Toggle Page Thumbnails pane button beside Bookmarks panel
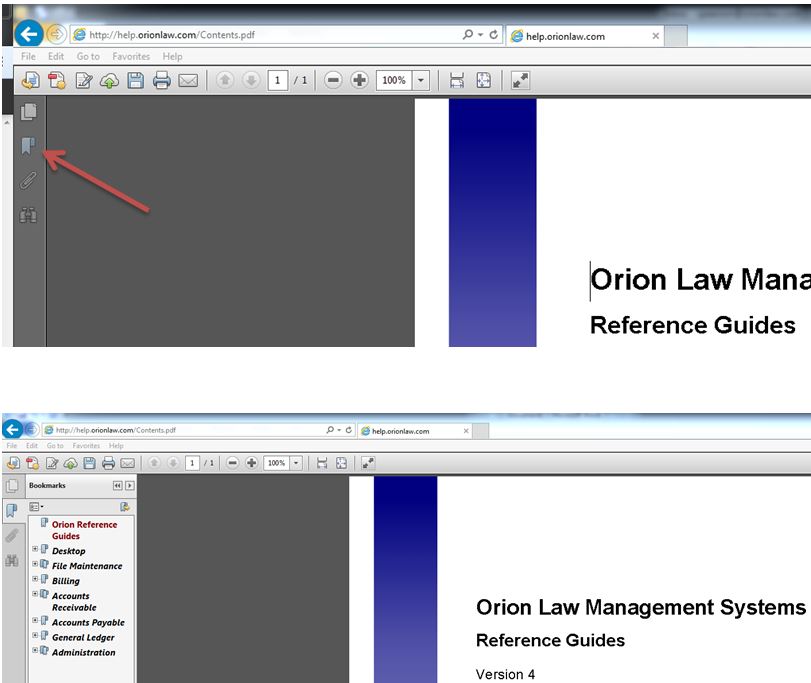The width and height of the screenshot is (811, 683). point(12,485)
